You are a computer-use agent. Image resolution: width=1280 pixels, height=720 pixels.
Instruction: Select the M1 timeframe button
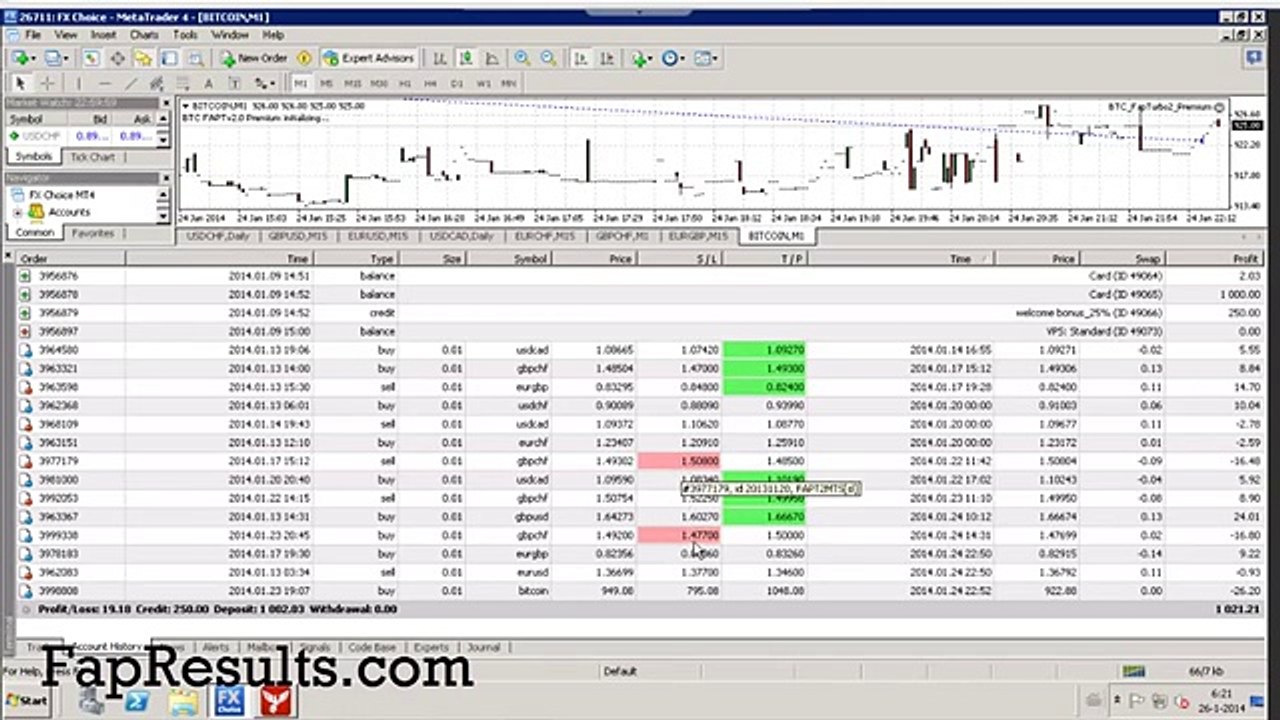click(x=301, y=84)
